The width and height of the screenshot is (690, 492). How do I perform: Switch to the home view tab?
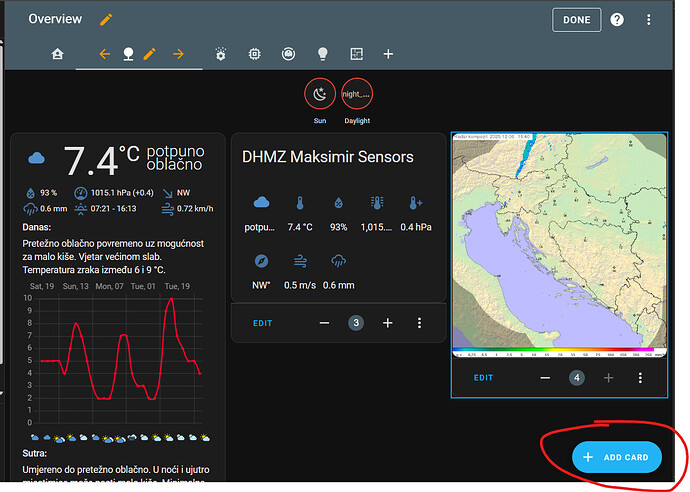pyautogui.click(x=57, y=54)
